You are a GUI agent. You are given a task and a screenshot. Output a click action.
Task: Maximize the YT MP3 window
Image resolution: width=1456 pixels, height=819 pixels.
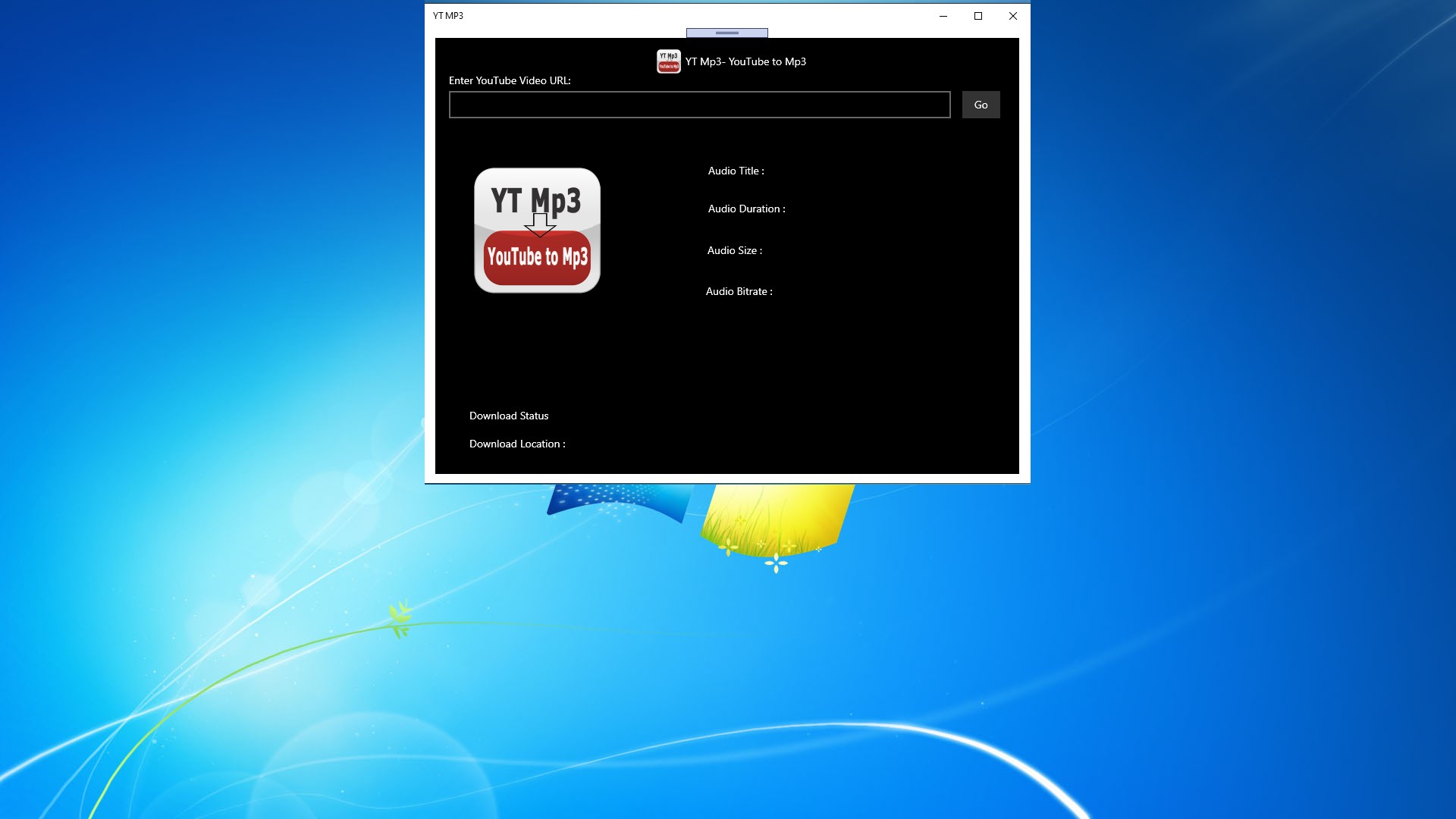(x=978, y=16)
